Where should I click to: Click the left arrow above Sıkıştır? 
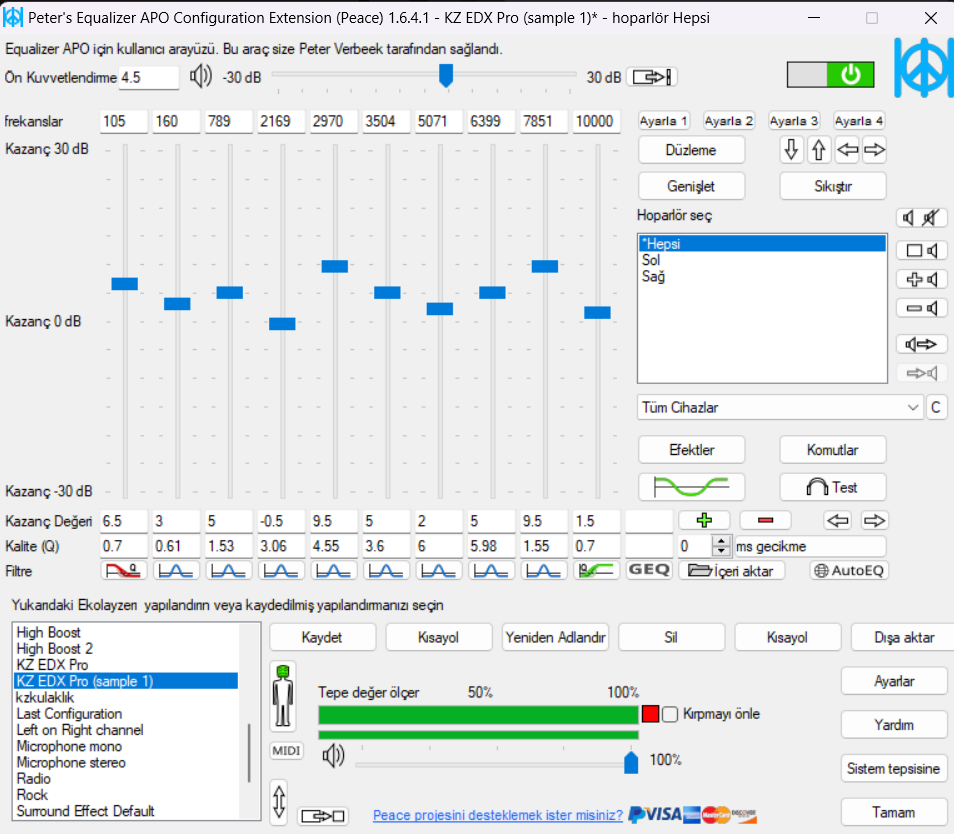847,150
